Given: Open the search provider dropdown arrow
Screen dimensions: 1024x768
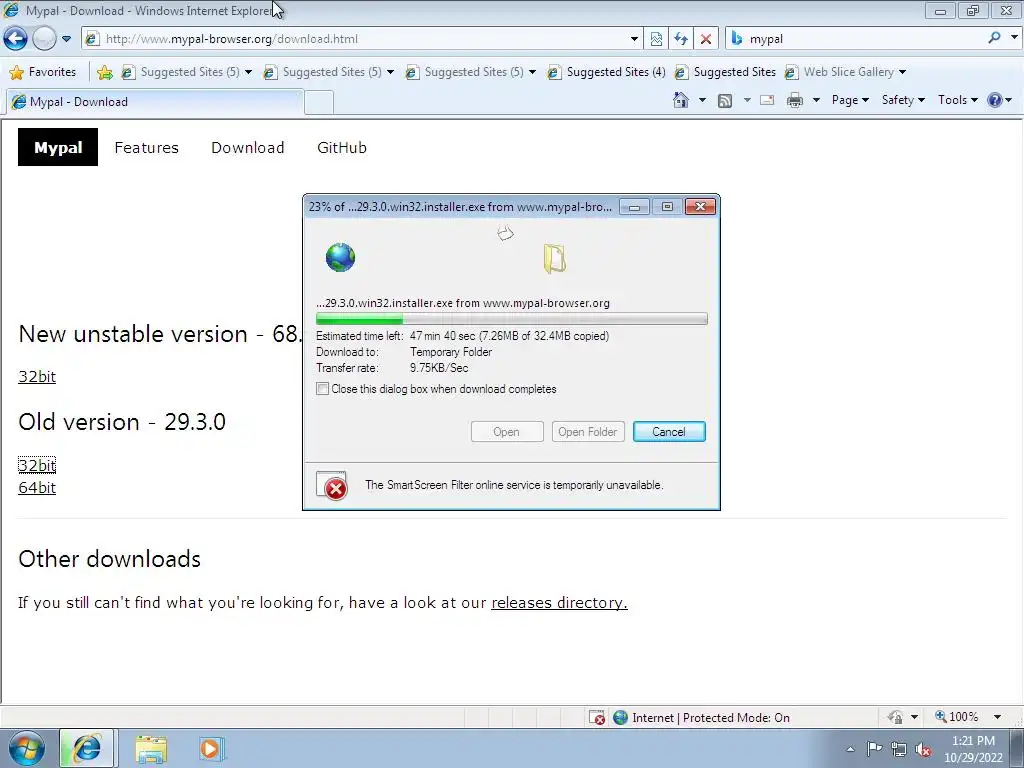Looking at the screenshot, I should pyautogui.click(x=1014, y=38).
